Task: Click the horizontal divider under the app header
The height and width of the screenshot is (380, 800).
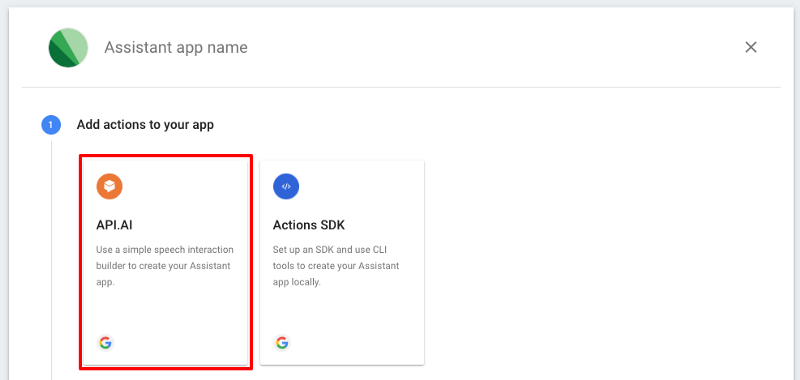Action: point(401,87)
